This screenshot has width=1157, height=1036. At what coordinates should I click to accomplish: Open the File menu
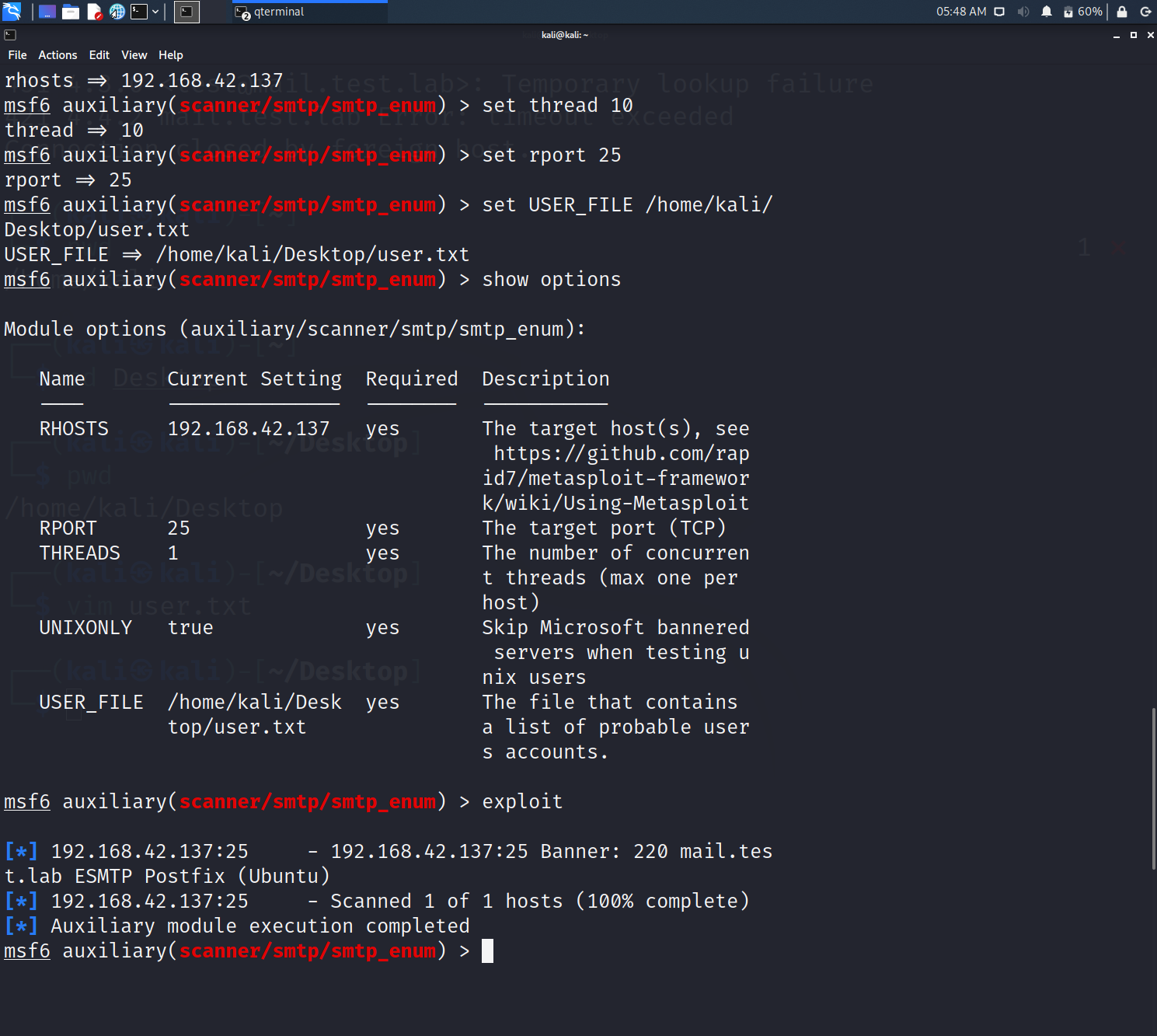click(16, 54)
